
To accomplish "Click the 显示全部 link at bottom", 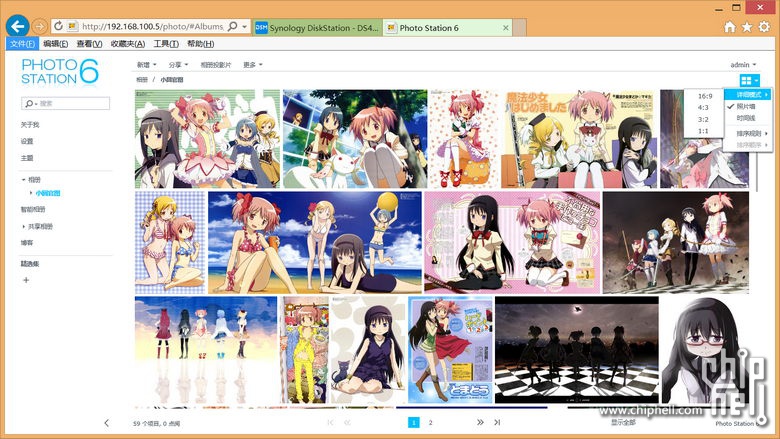I will tap(623, 422).
